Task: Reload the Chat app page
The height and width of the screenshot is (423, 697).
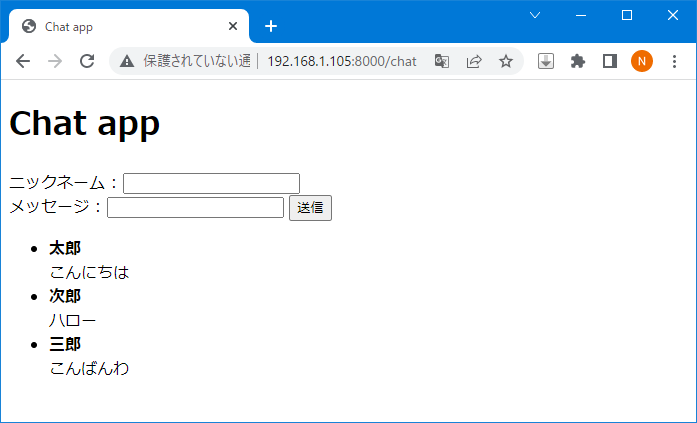Action: pos(87,61)
